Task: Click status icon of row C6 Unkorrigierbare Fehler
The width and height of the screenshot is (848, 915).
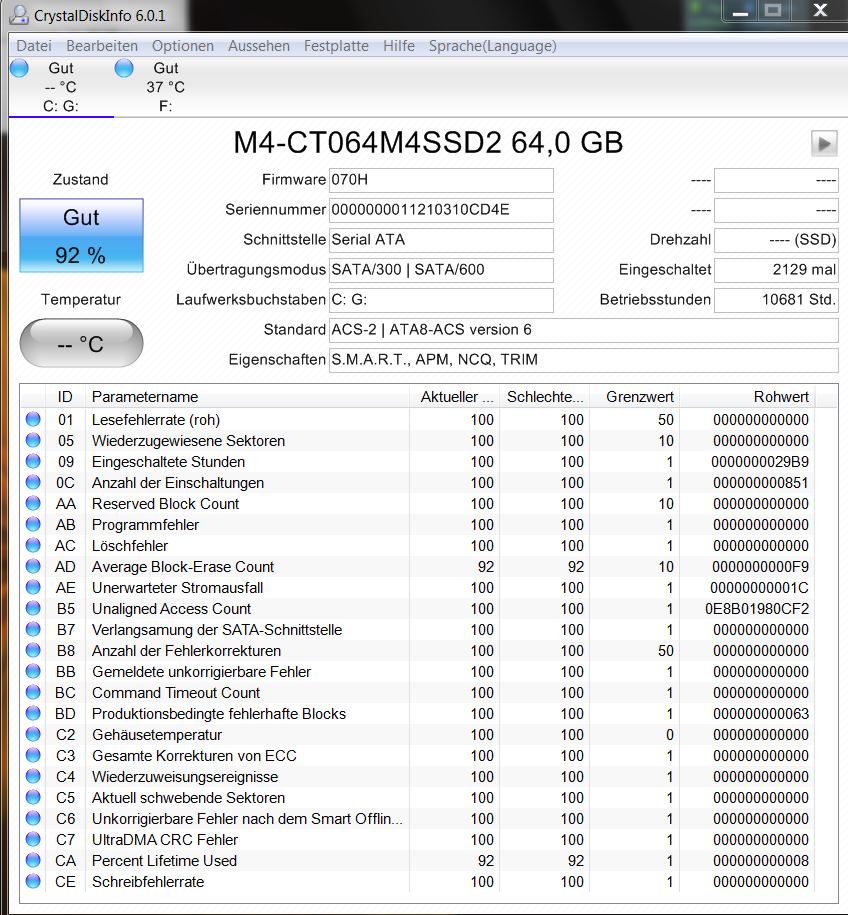Action: 33,818
